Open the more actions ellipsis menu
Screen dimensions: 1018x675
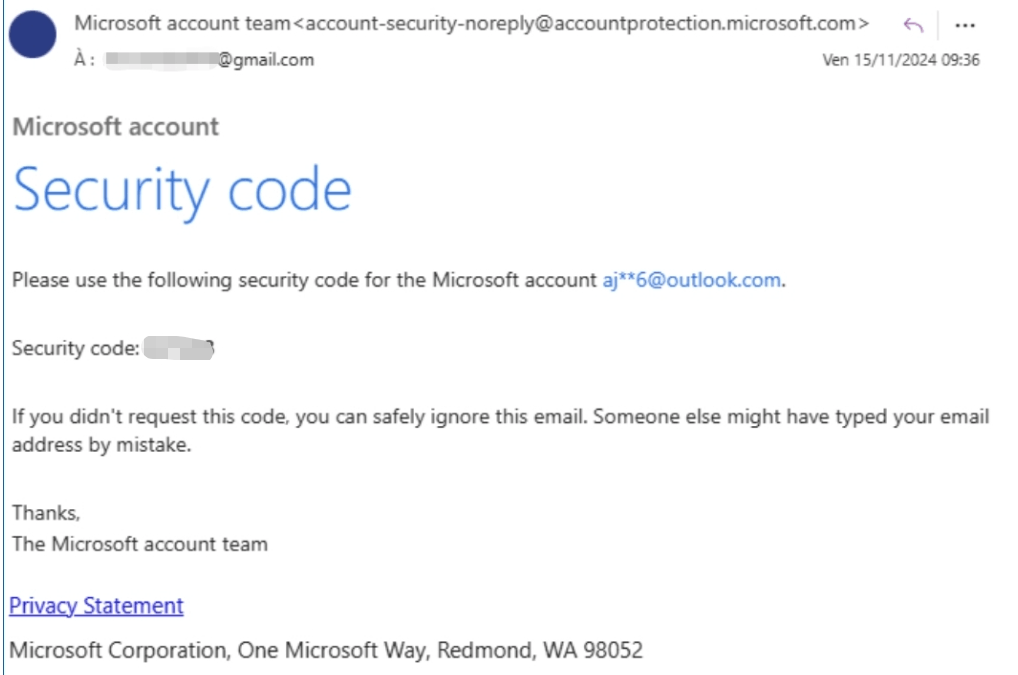(965, 25)
